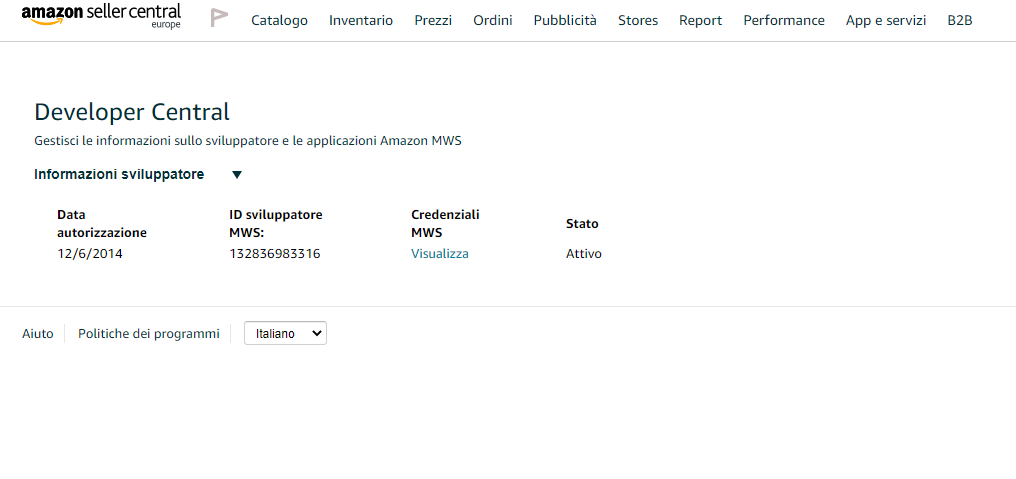The width and height of the screenshot is (1016, 479).
Task: Click the Informazioni sviluppatore heading
Action: coord(119,174)
